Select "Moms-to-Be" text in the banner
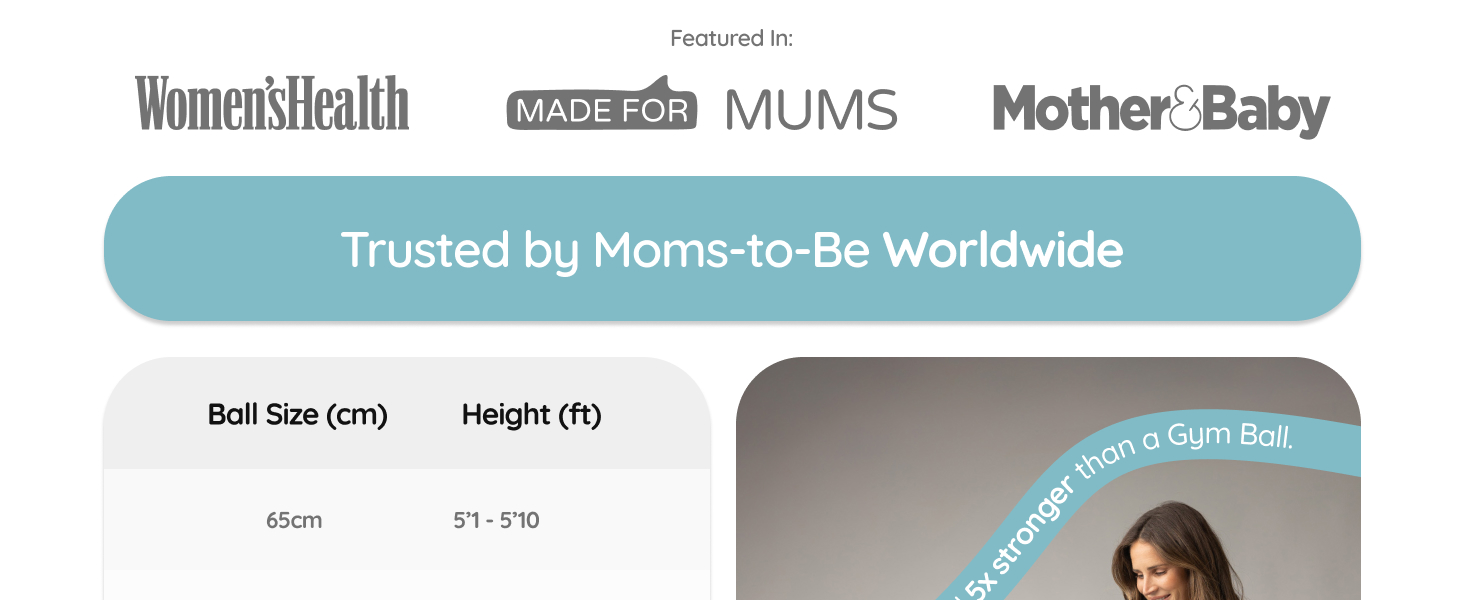This screenshot has width=1464, height=600. pyautogui.click(x=731, y=249)
